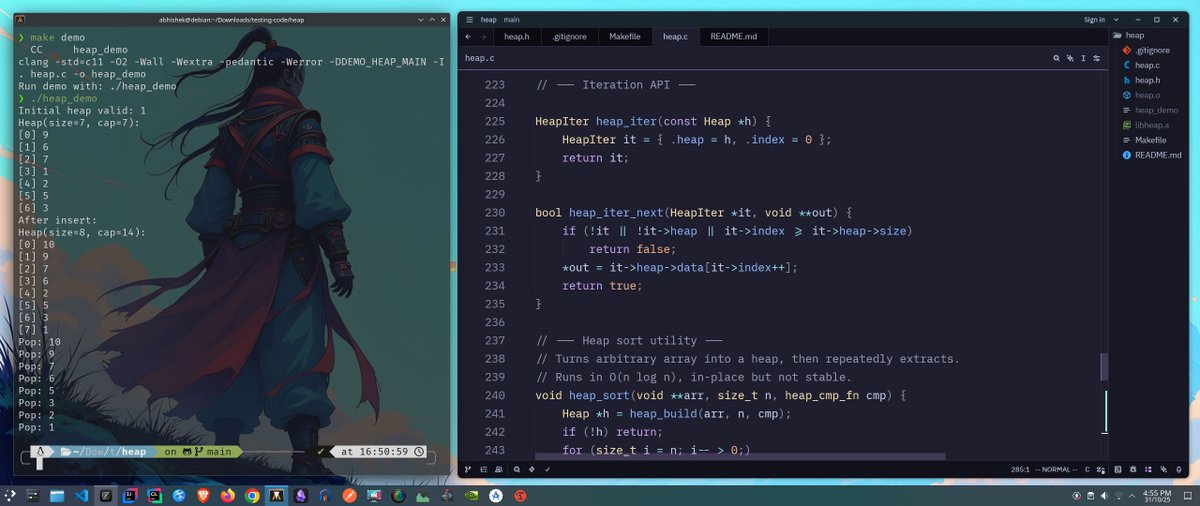Image resolution: width=1200 pixels, height=506 pixels.
Task: Open the main branch picker in title bar
Action: coord(512,19)
